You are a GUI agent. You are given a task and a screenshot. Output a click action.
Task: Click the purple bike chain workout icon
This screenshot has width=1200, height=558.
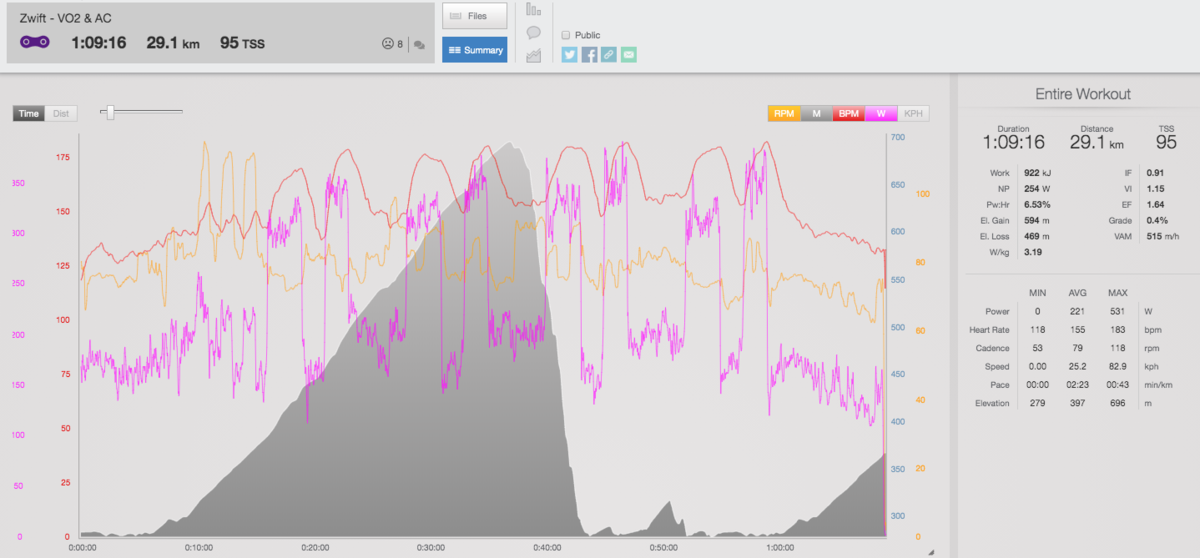click(x=35, y=42)
